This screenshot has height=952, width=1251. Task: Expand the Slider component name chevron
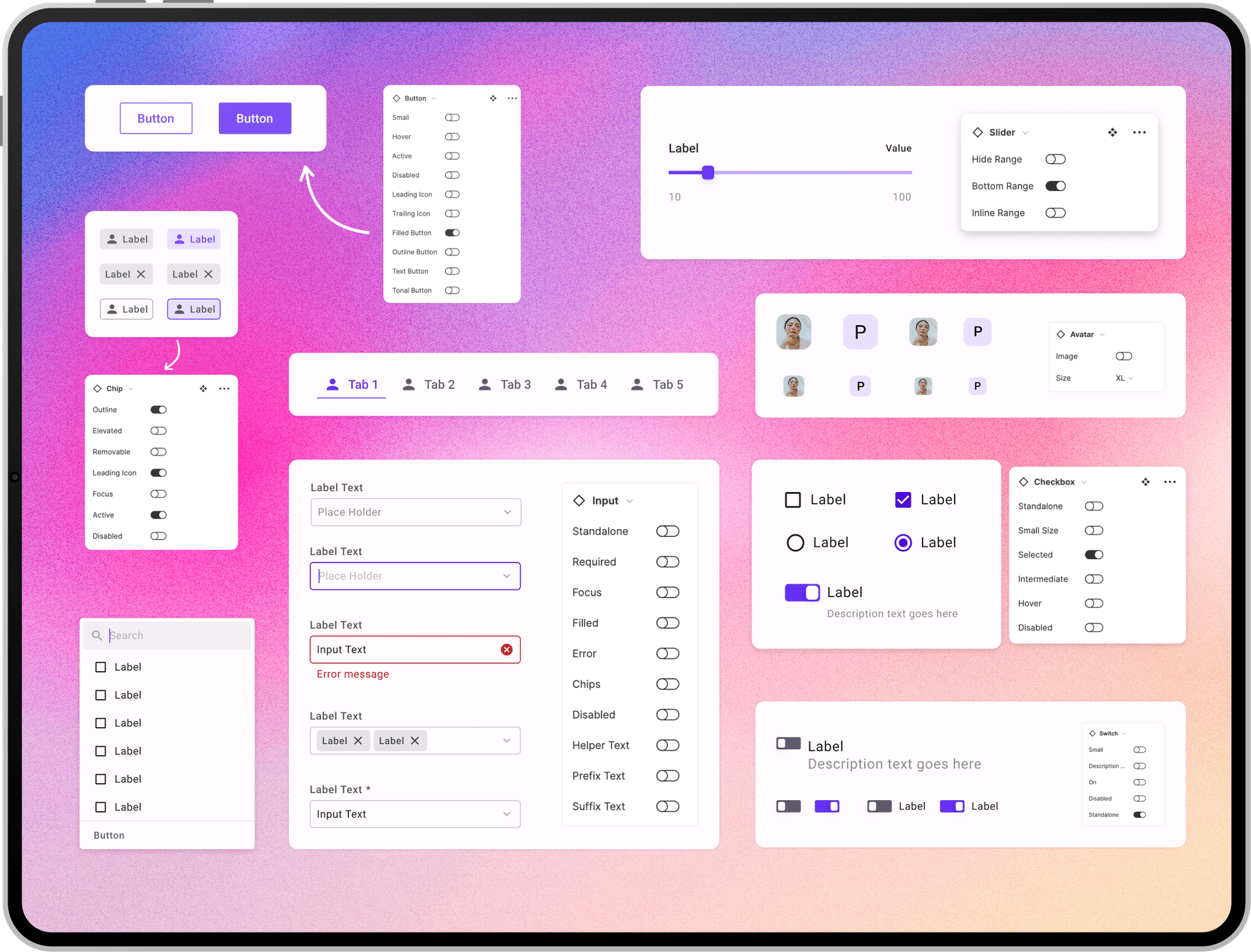tap(1026, 133)
